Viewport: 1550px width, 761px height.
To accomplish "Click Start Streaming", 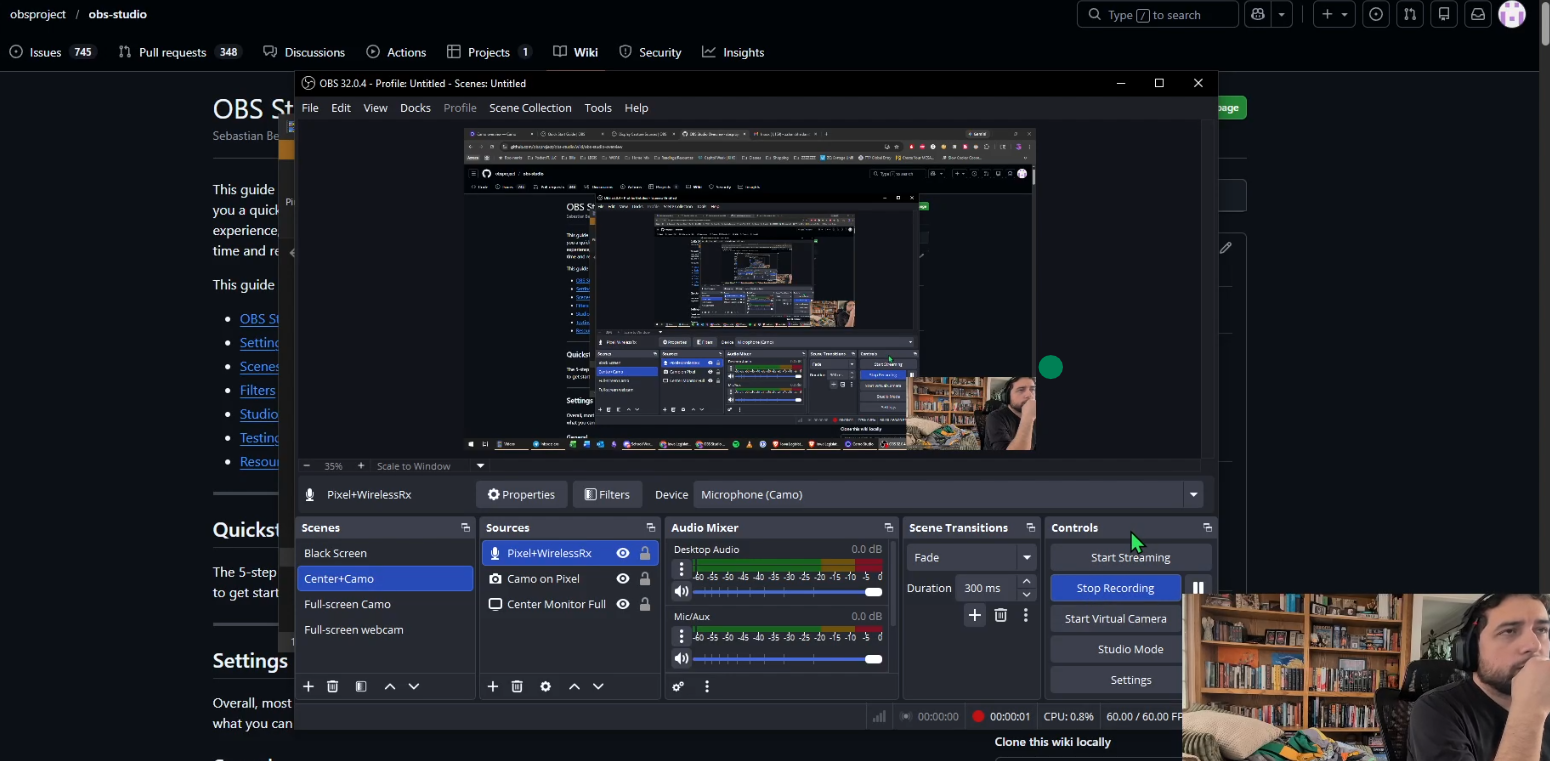I will coord(1130,557).
